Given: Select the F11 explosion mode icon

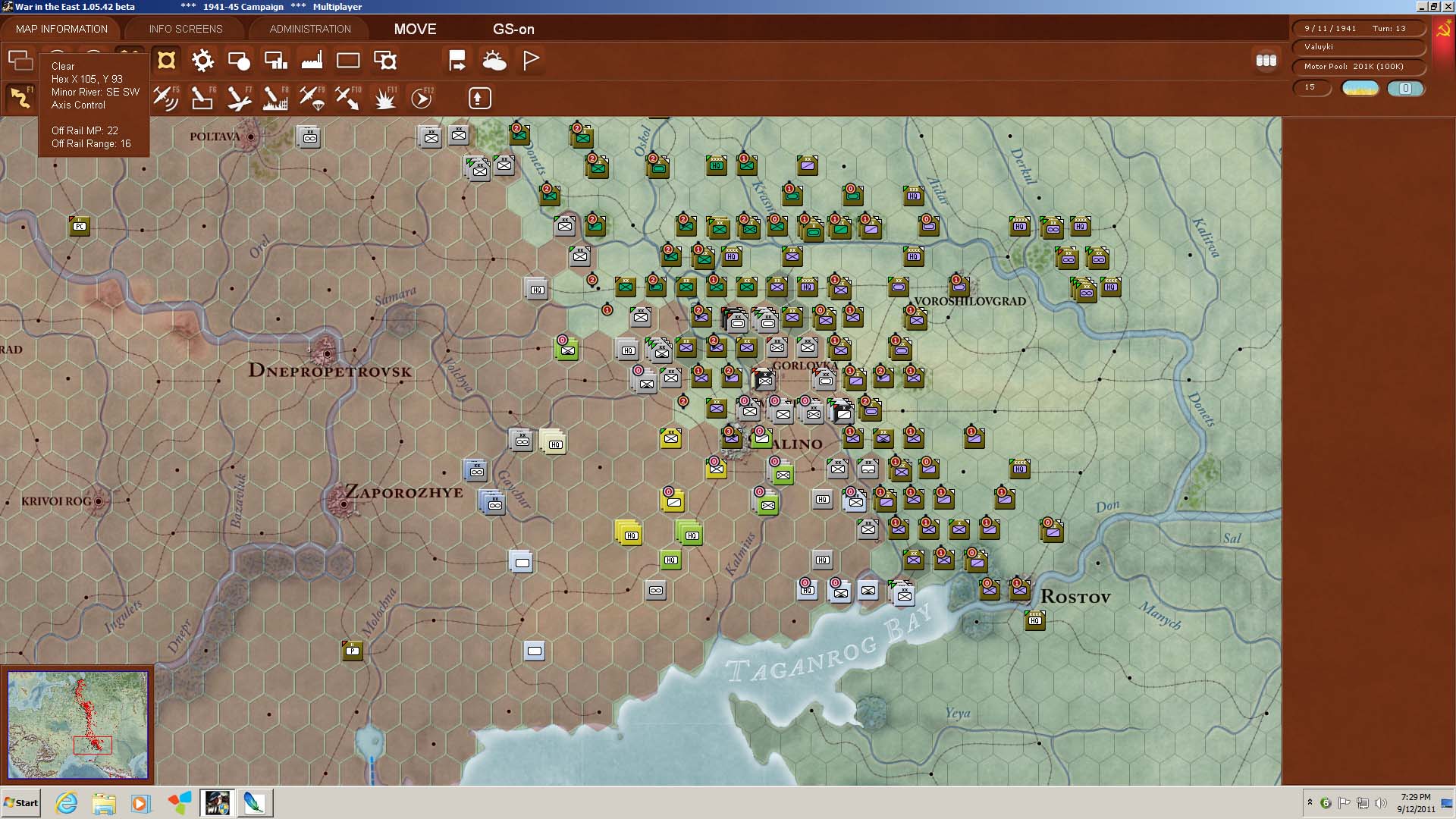Looking at the screenshot, I should tap(384, 98).
